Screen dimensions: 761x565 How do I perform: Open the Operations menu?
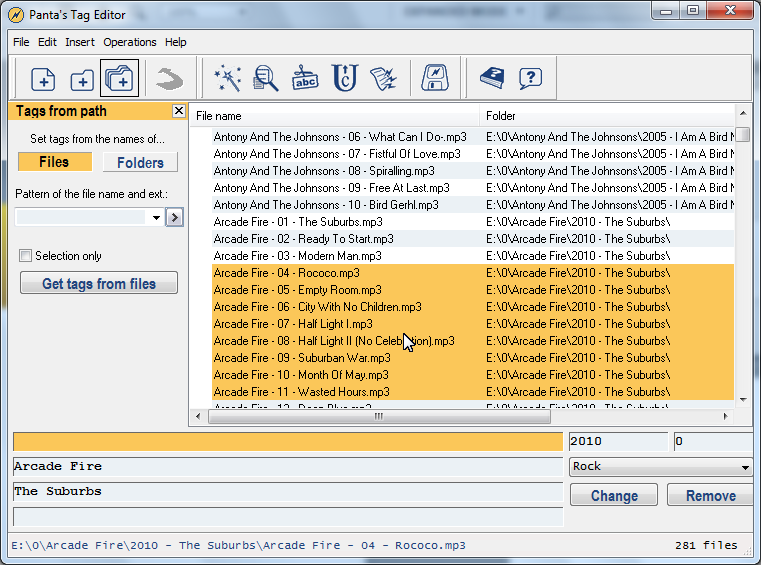pyautogui.click(x=130, y=42)
